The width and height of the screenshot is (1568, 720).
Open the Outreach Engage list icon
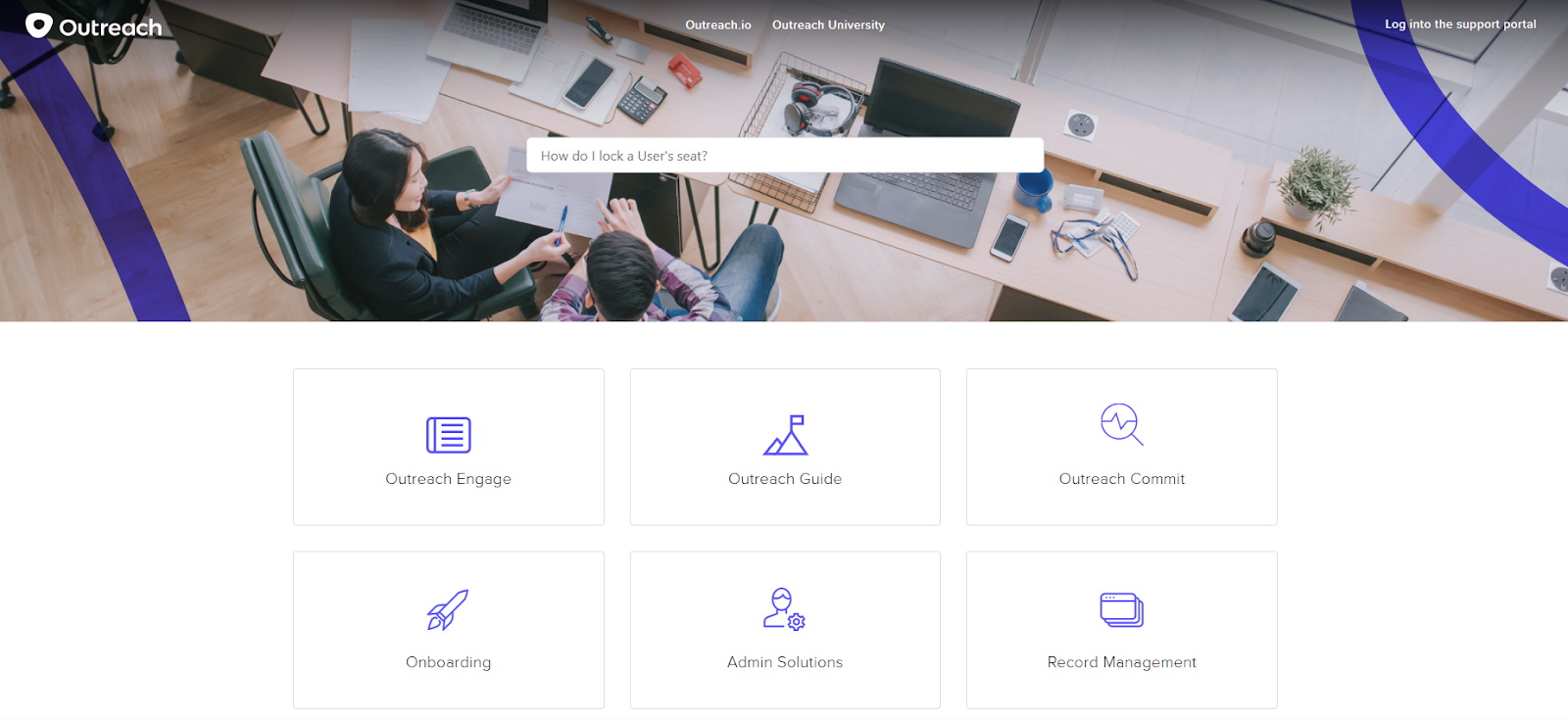449,435
